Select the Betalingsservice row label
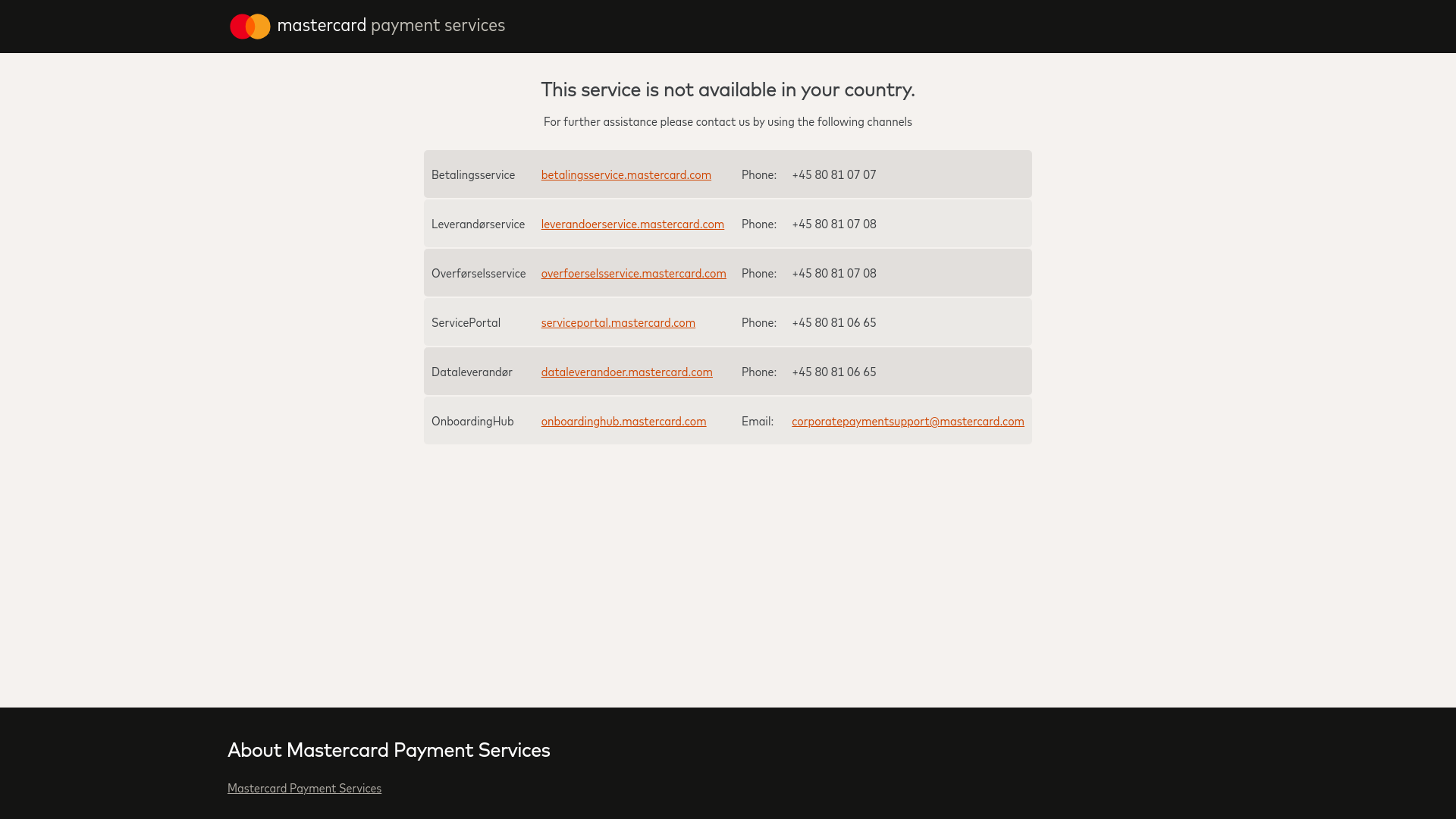 pyautogui.click(x=473, y=174)
